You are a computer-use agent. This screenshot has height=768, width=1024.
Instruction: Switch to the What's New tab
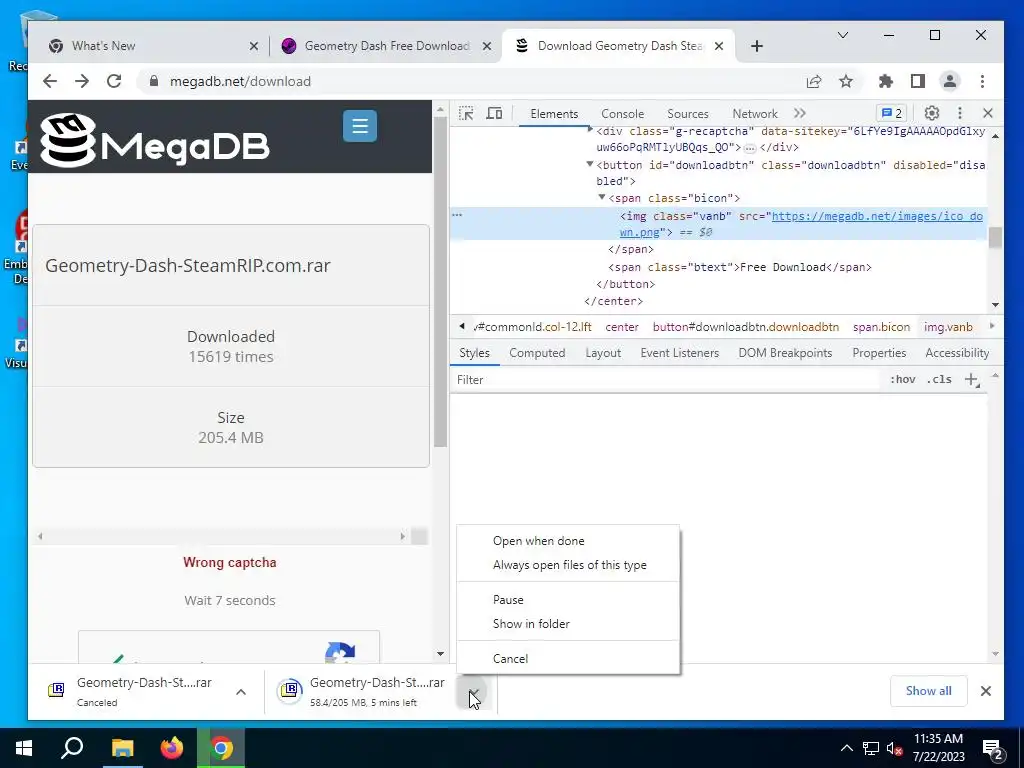pos(148,46)
